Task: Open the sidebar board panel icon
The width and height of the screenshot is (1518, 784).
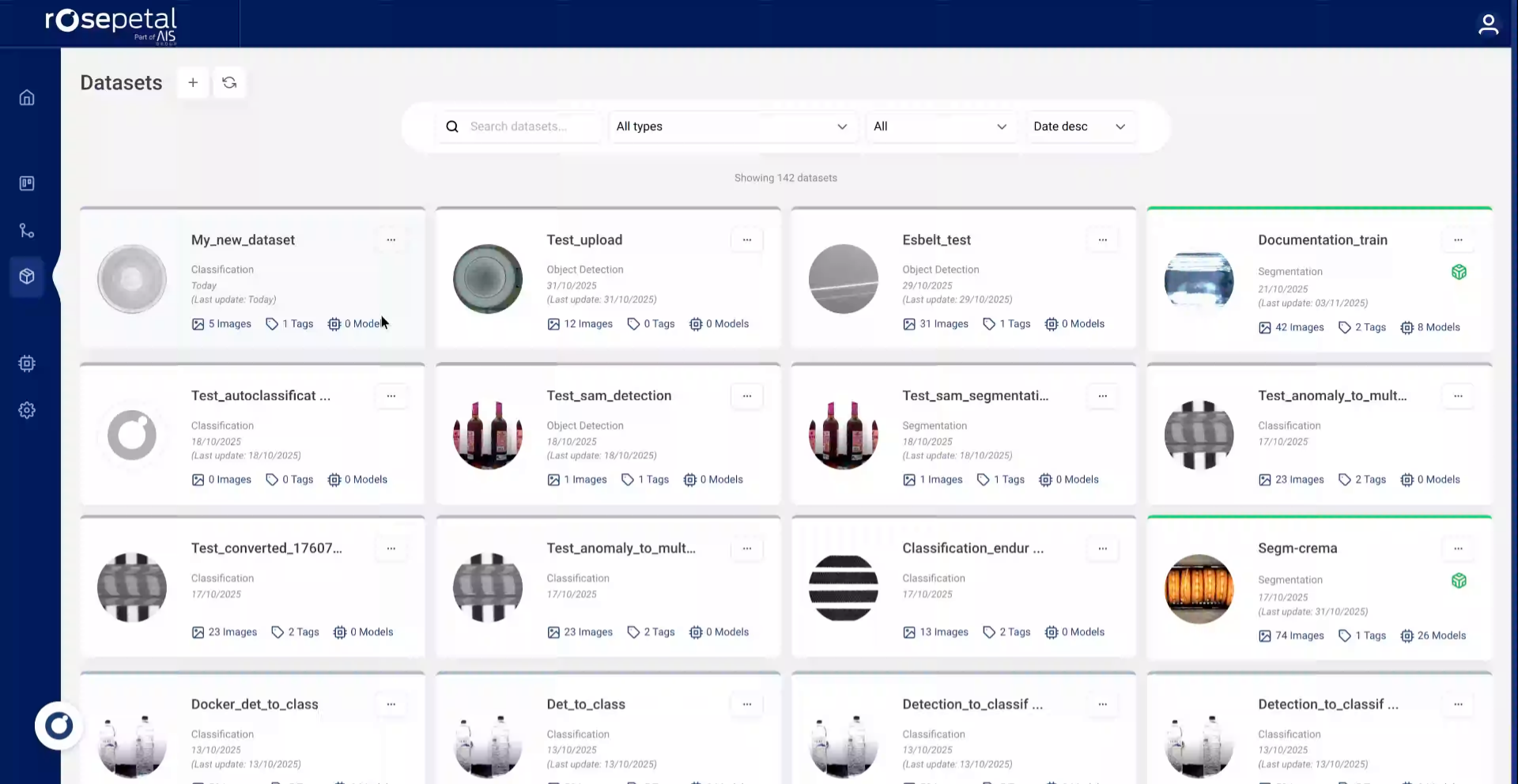Action: click(x=27, y=183)
